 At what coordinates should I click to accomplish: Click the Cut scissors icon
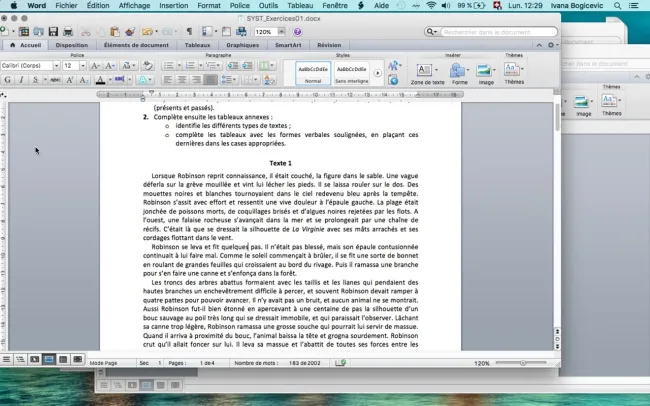pyautogui.click(x=86, y=32)
